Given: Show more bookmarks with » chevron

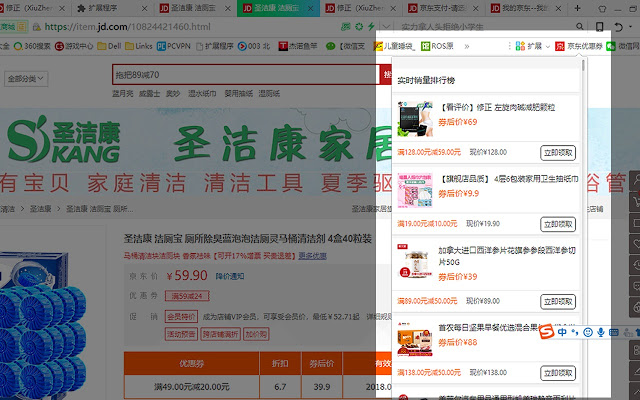Looking at the screenshot, I should 467,46.
